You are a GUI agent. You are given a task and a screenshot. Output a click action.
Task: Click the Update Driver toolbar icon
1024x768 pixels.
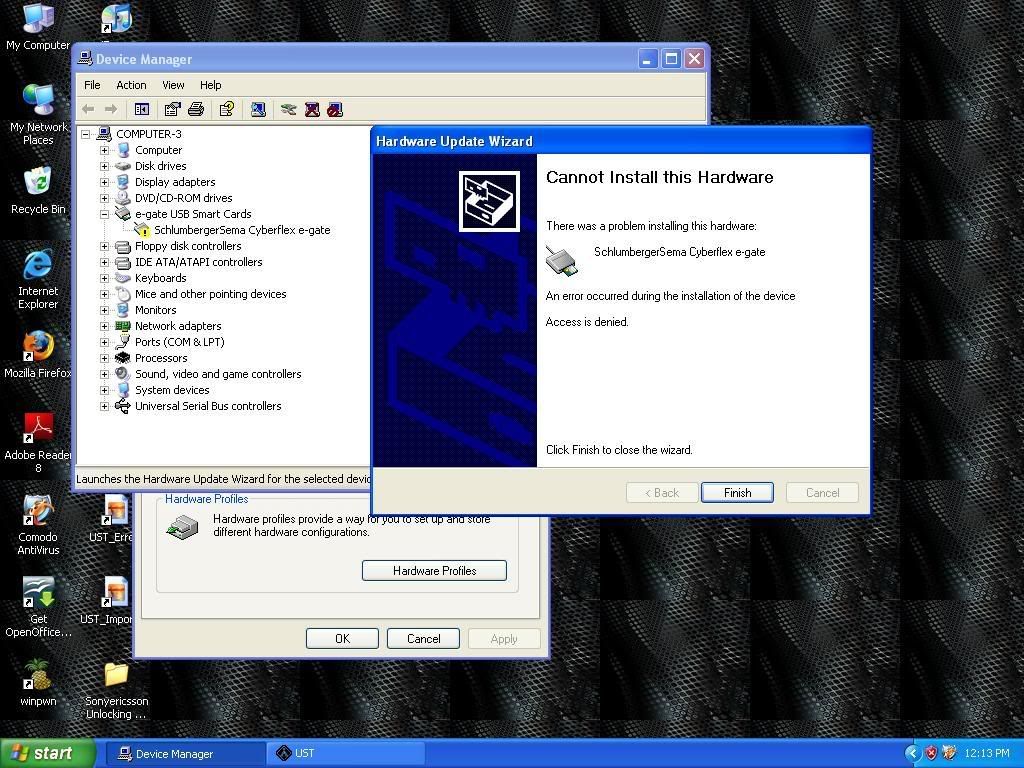289,109
